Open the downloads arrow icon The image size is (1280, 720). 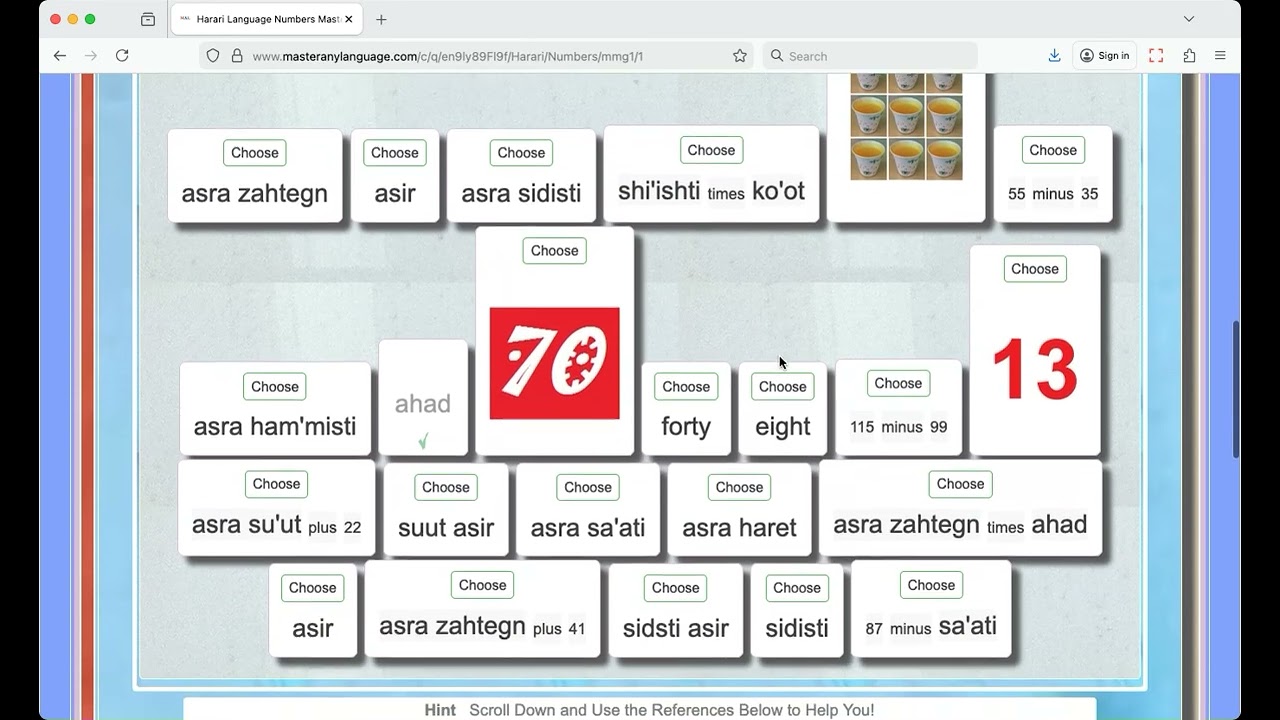coord(1054,56)
